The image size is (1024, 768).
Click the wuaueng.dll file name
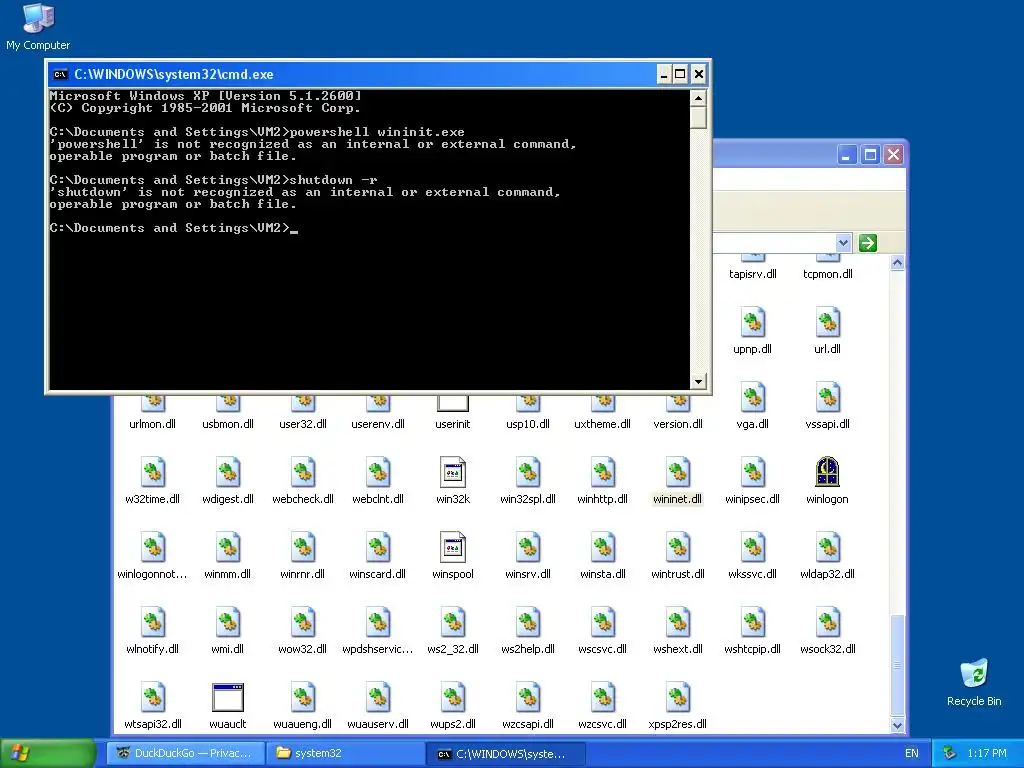tap(303, 724)
